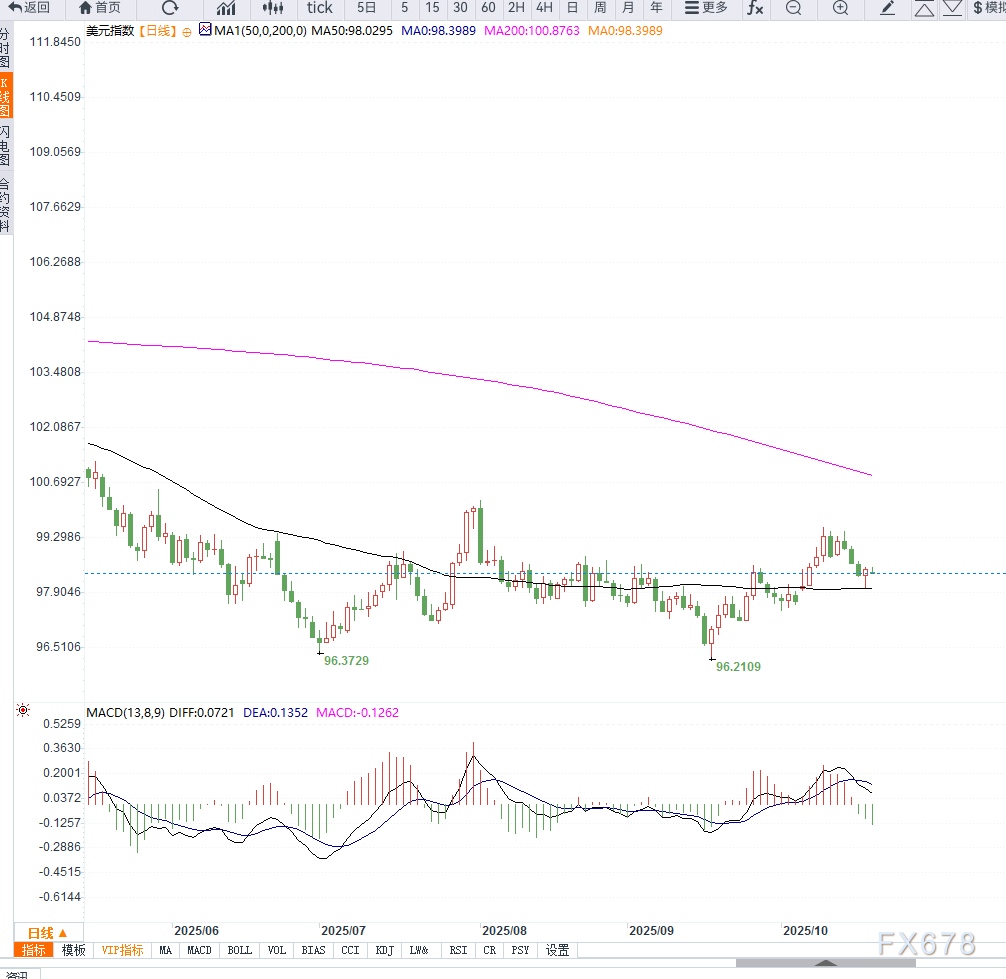Go to 首页 home page
1006x979 pixels.
point(99,8)
